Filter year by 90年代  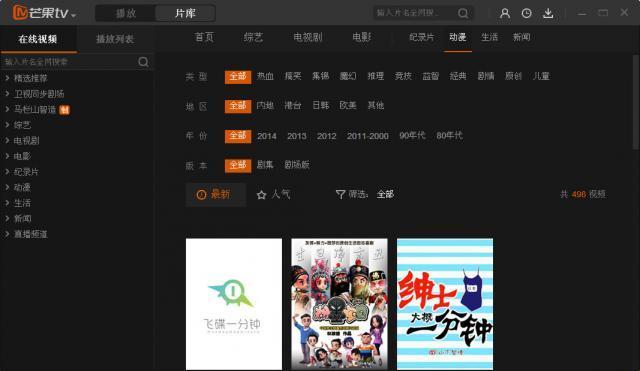coord(412,135)
